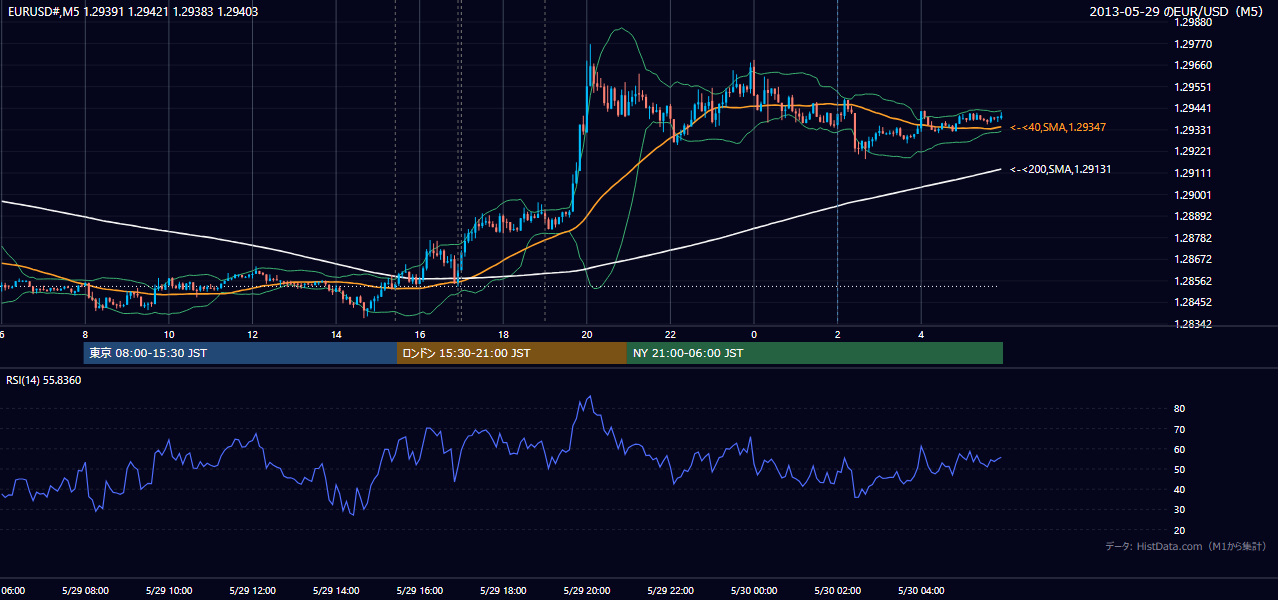Click price axis value 1.28562
This screenshot has width=1278, height=600.
pos(1192,281)
